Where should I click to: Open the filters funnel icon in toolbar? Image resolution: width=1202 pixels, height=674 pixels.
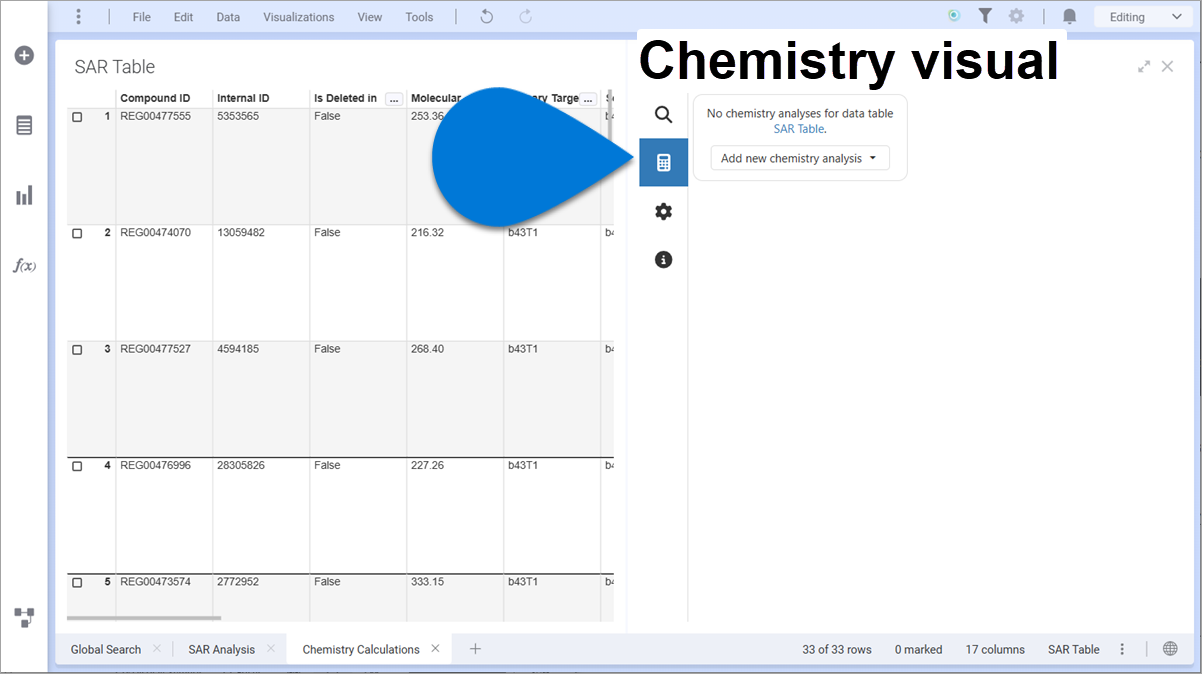click(985, 16)
